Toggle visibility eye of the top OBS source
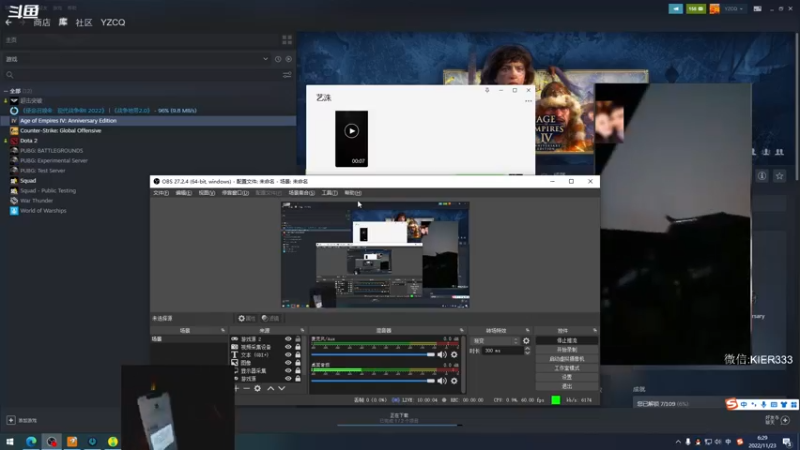This screenshot has width=800, height=450. click(x=288, y=339)
